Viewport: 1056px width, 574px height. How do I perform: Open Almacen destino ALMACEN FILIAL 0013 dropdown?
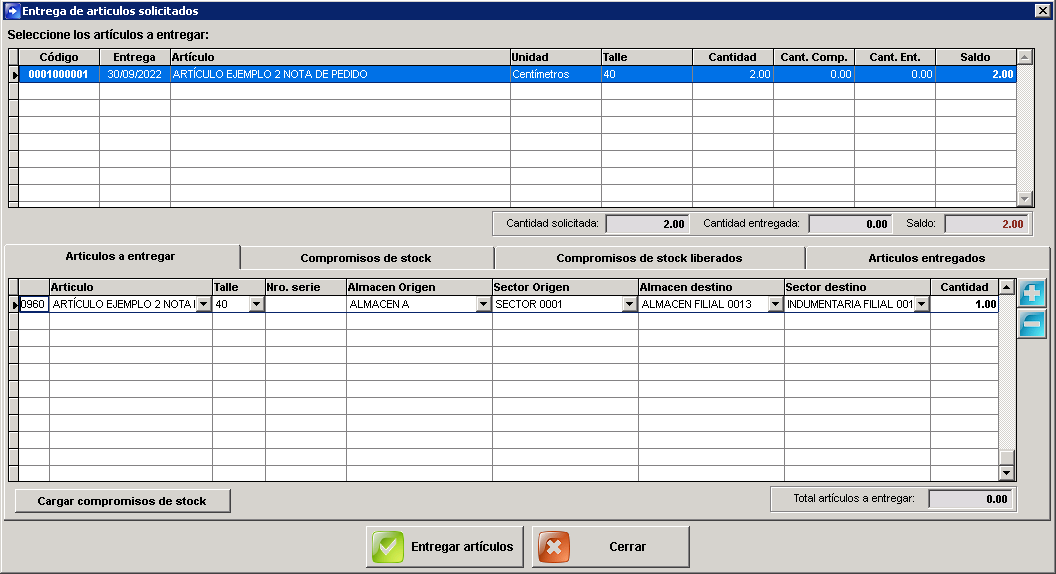click(775, 305)
